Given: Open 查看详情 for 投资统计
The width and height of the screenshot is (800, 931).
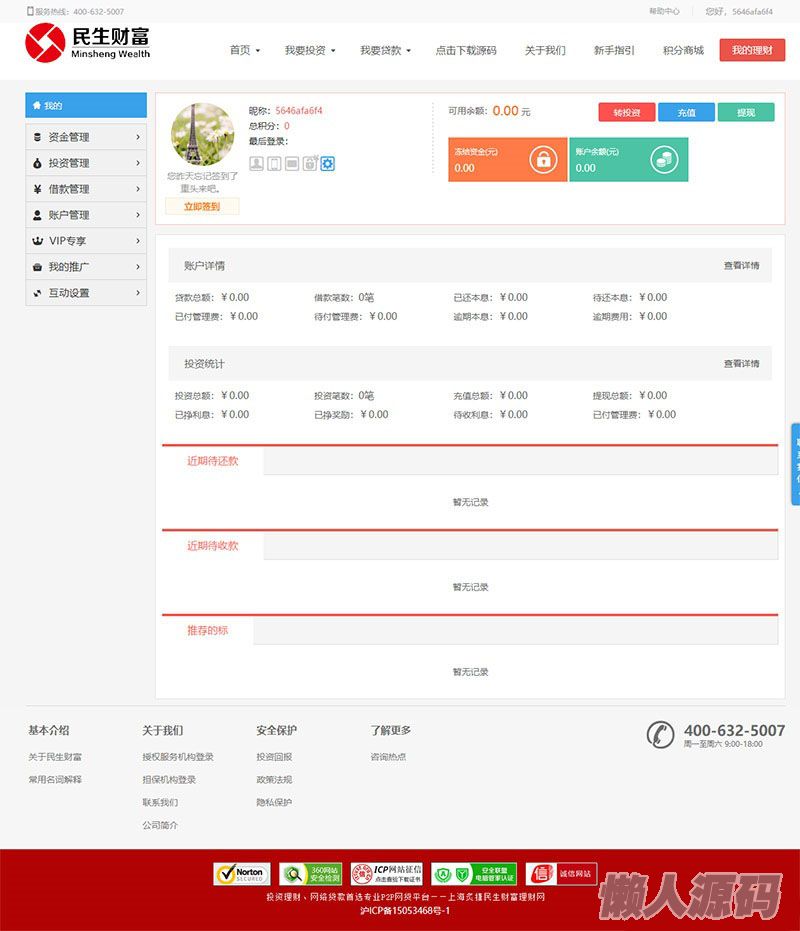Looking at the screenshot, I should [741, 363].
